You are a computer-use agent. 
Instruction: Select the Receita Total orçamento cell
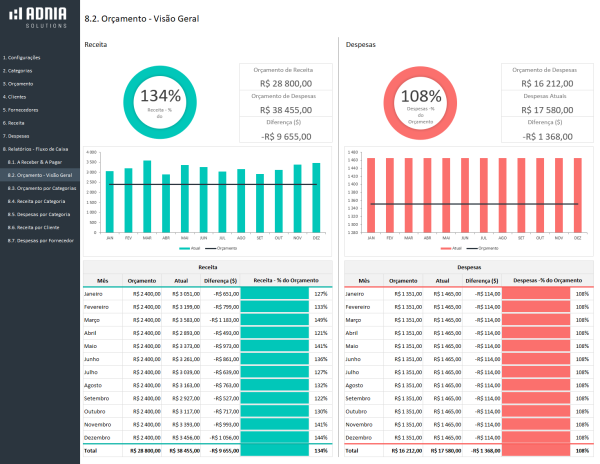[143, 451]
